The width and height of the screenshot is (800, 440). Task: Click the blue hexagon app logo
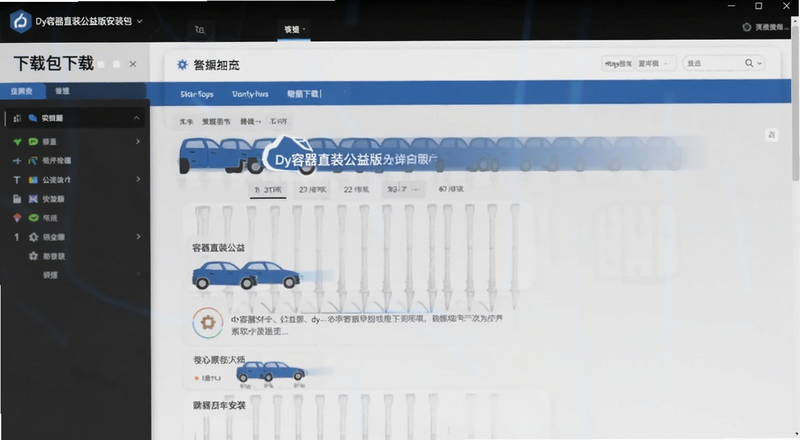click(x=21, y=21)
